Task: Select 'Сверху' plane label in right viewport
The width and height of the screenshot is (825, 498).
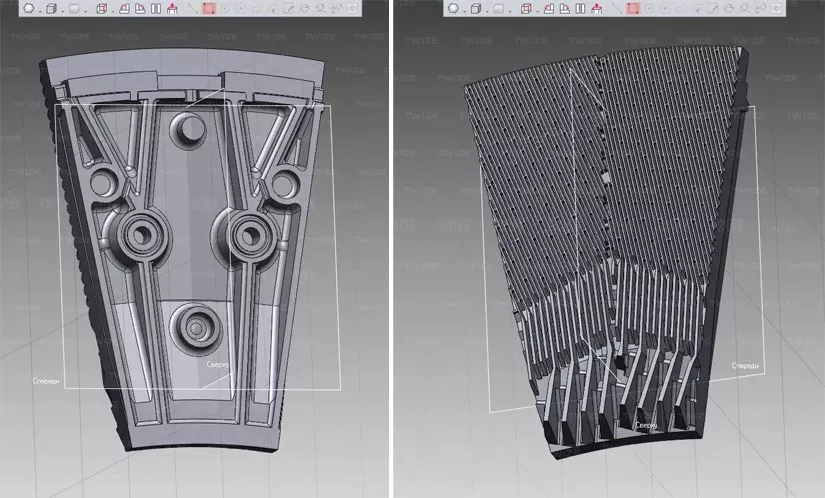Action: click(x=646, y=425)
